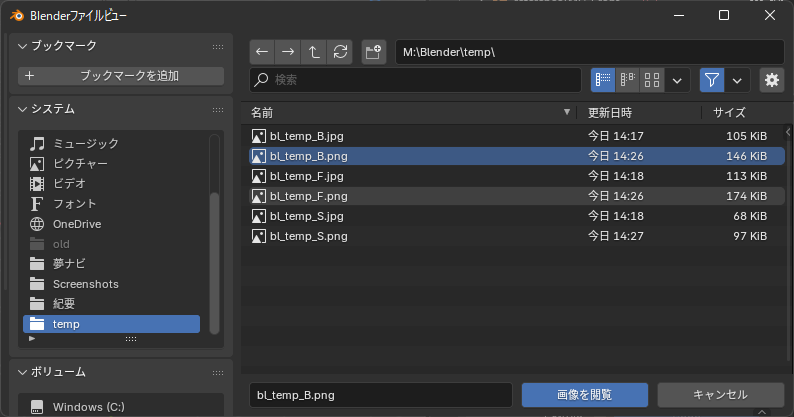Refresh the file list
This screenshot has height=417, width=794.
(x=341, y=52)
